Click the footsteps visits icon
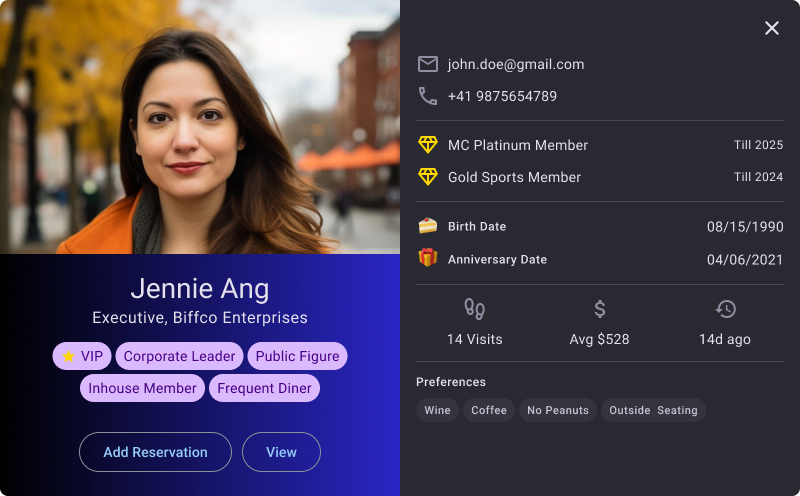Image resolution: width=800 pixels, height=496 pixels. 474,309
